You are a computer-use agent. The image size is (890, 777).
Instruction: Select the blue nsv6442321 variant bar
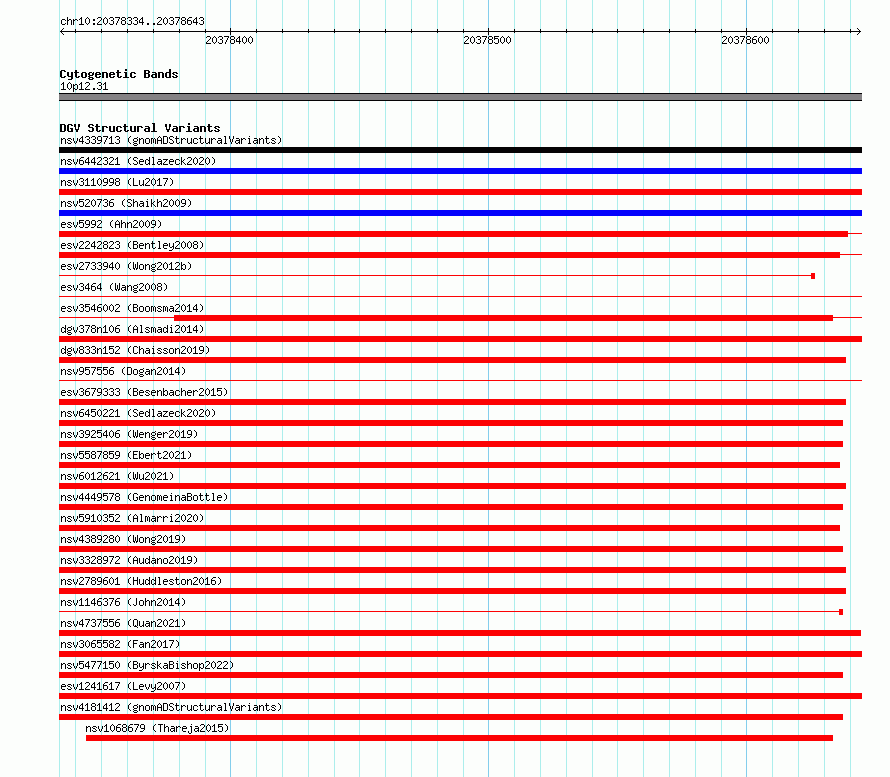coord(460,171)
